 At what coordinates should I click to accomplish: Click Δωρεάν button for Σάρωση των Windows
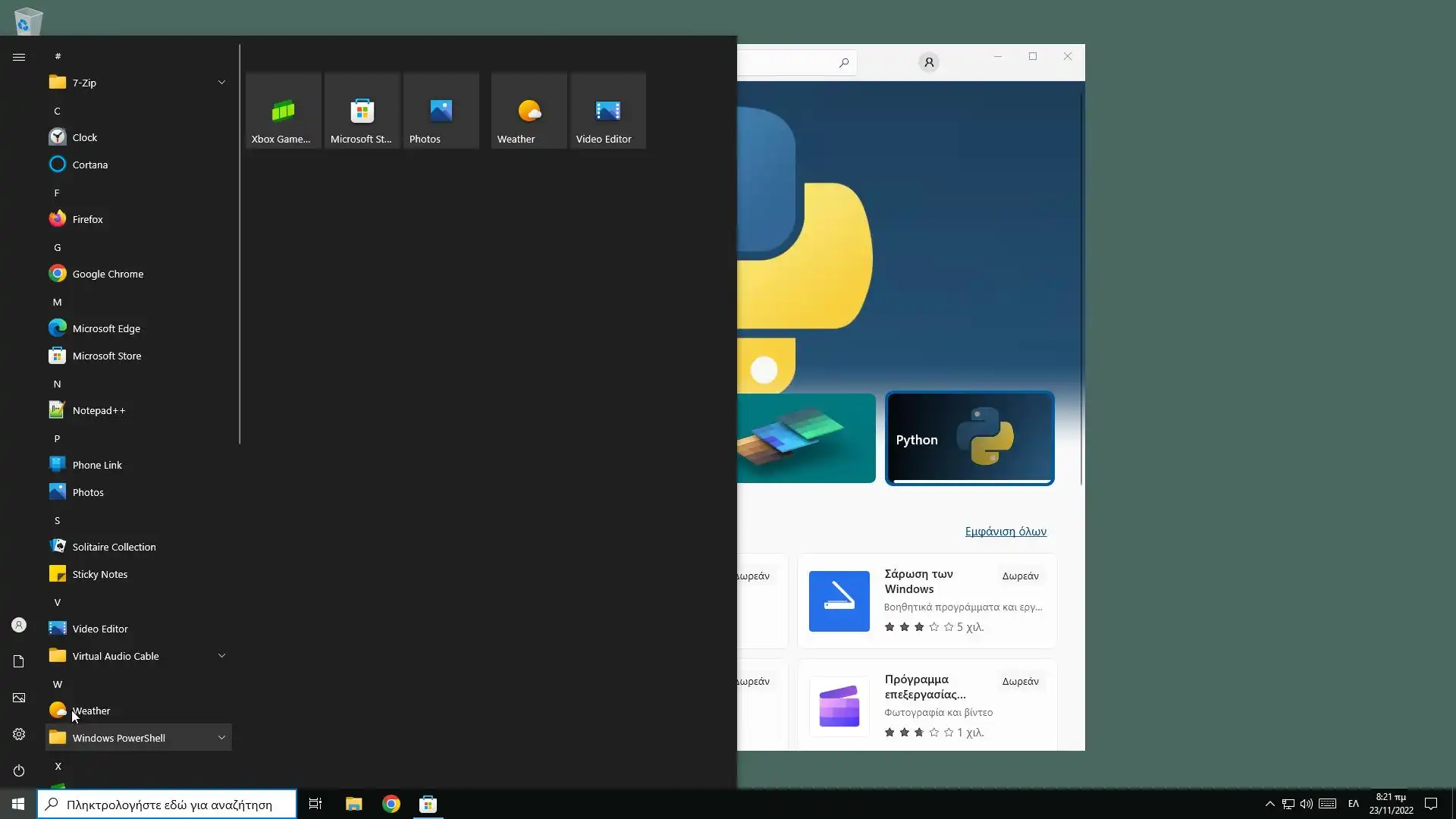point(1020,576)
